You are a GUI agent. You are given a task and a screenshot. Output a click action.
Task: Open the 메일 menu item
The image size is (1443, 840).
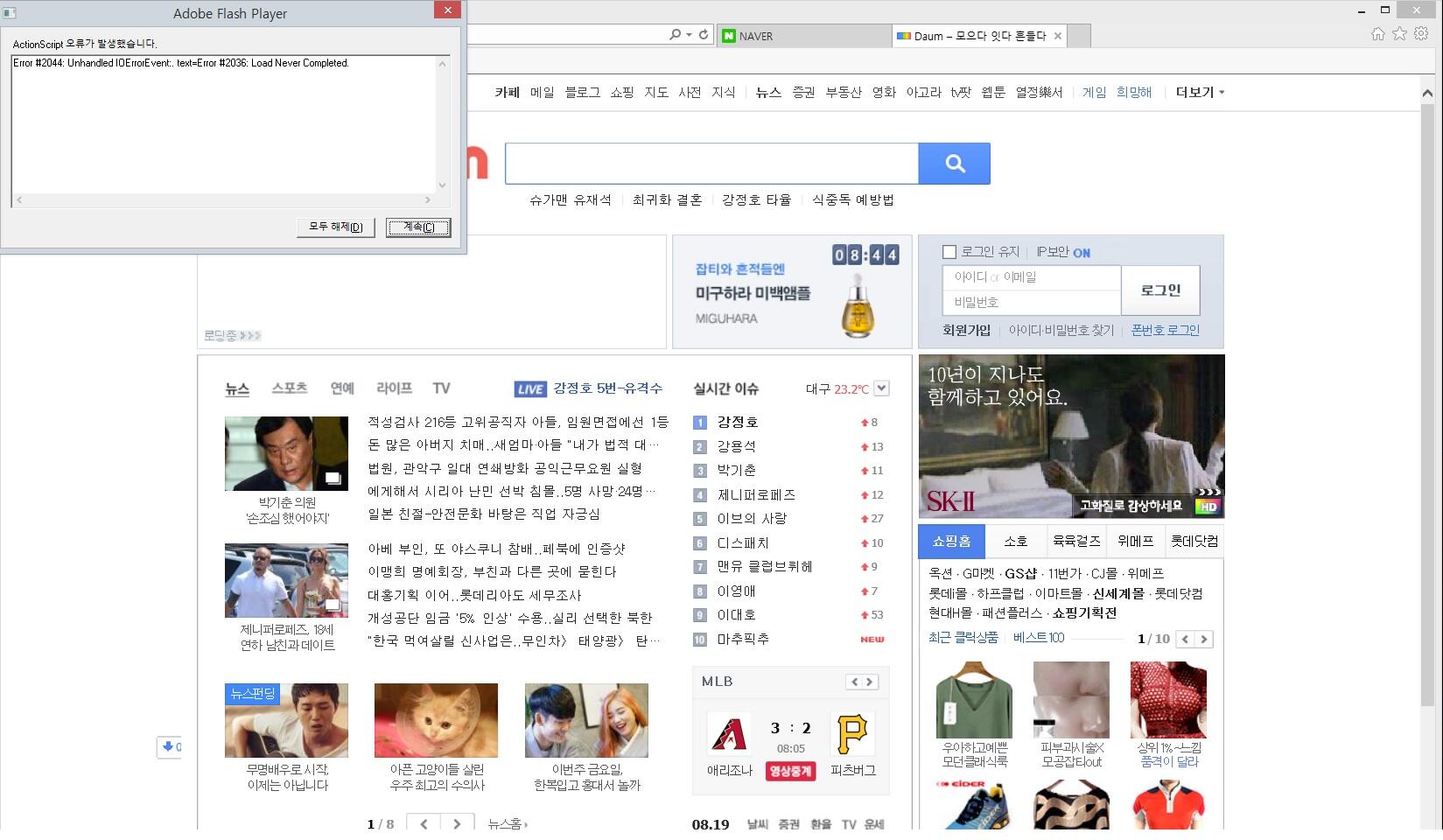[542, 92]
